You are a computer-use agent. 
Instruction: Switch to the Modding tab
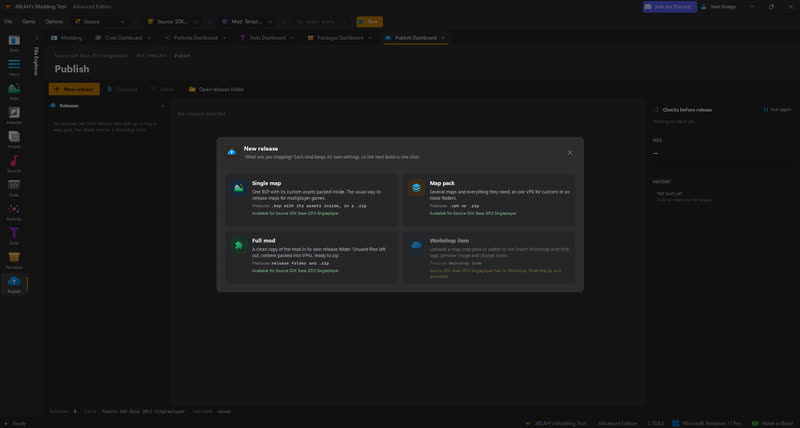[x=66, y=38]
